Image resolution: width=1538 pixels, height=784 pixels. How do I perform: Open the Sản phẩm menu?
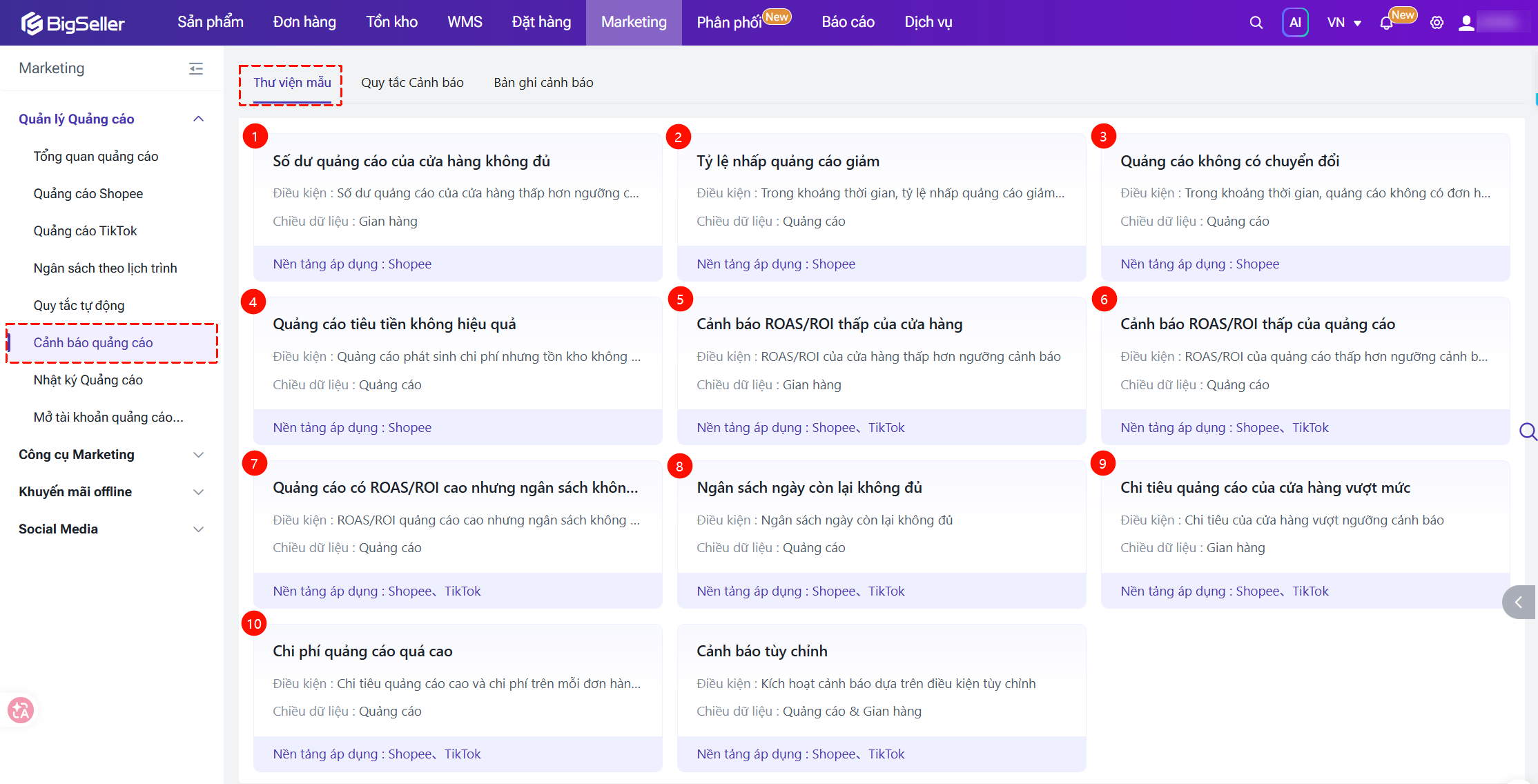coord(211,22)
